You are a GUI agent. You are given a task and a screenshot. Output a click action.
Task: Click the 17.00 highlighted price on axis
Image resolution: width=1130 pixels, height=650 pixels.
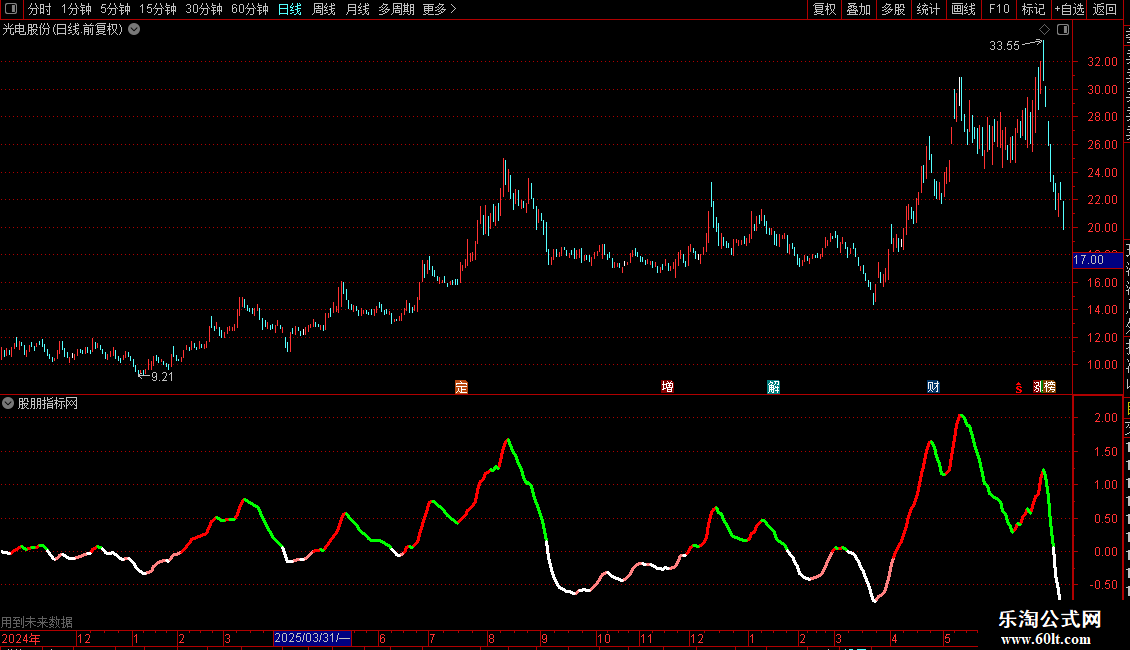coord(1097,260)
